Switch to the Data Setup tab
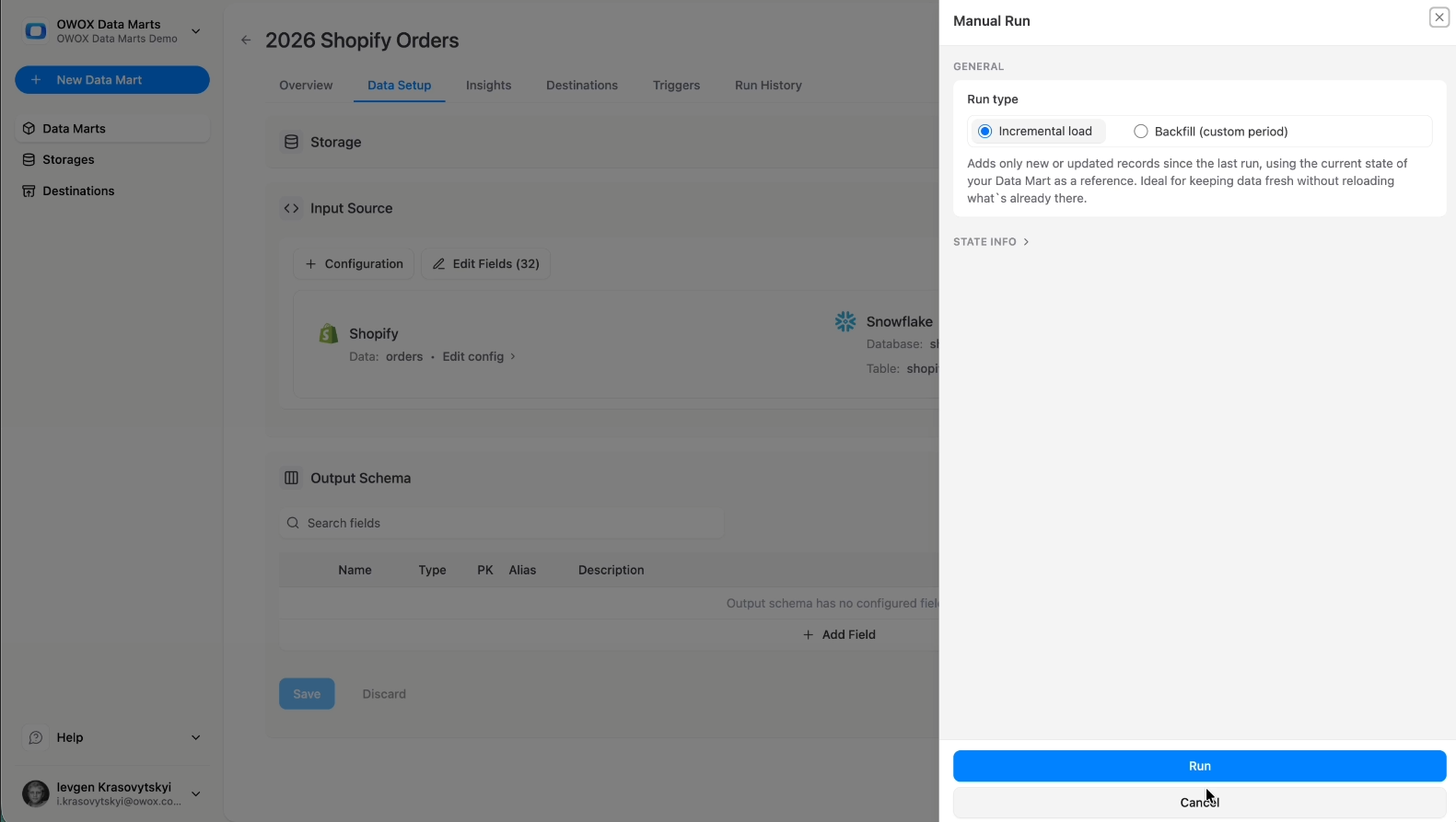1456x822 pixels. (399, 85)
